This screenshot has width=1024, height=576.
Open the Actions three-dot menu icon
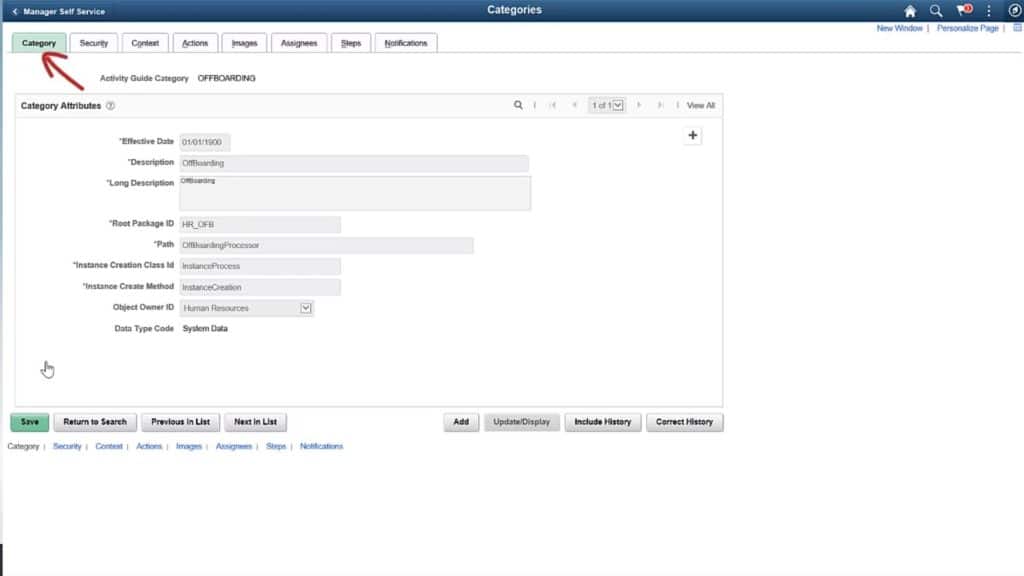(x=988, y=9)
